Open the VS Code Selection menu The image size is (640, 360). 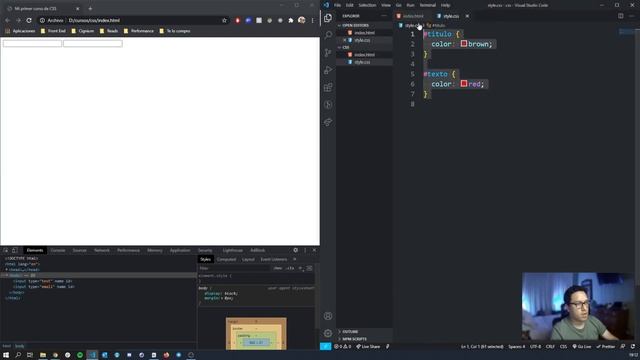(x=367, y=5)
